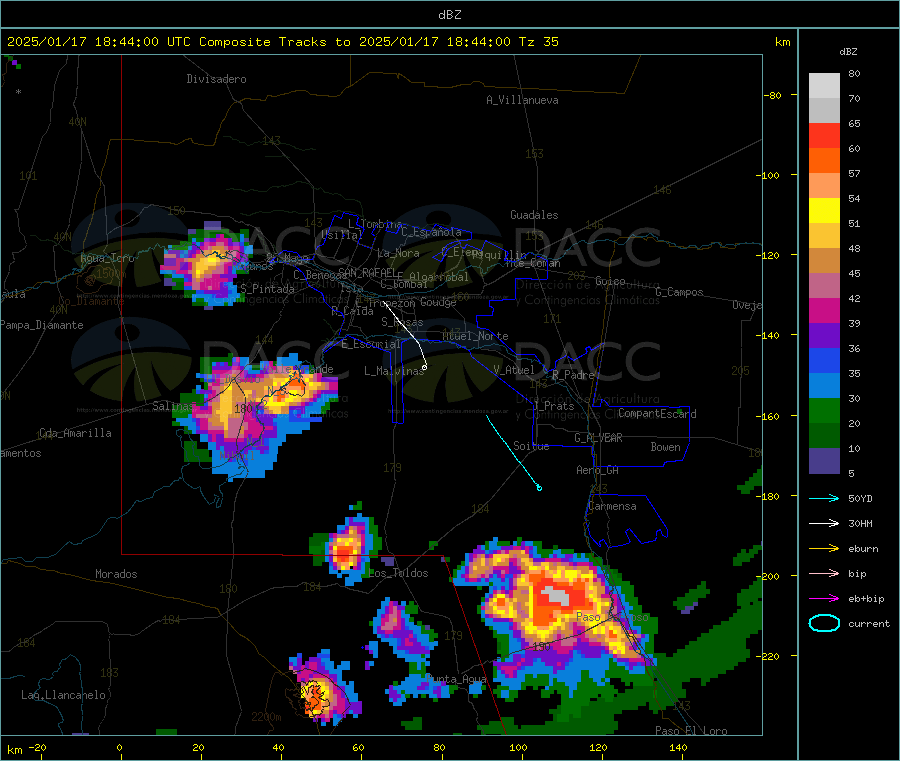Click the Bowen map label
900x761 pixels.
pyautogui.click(x=665, y=447)
